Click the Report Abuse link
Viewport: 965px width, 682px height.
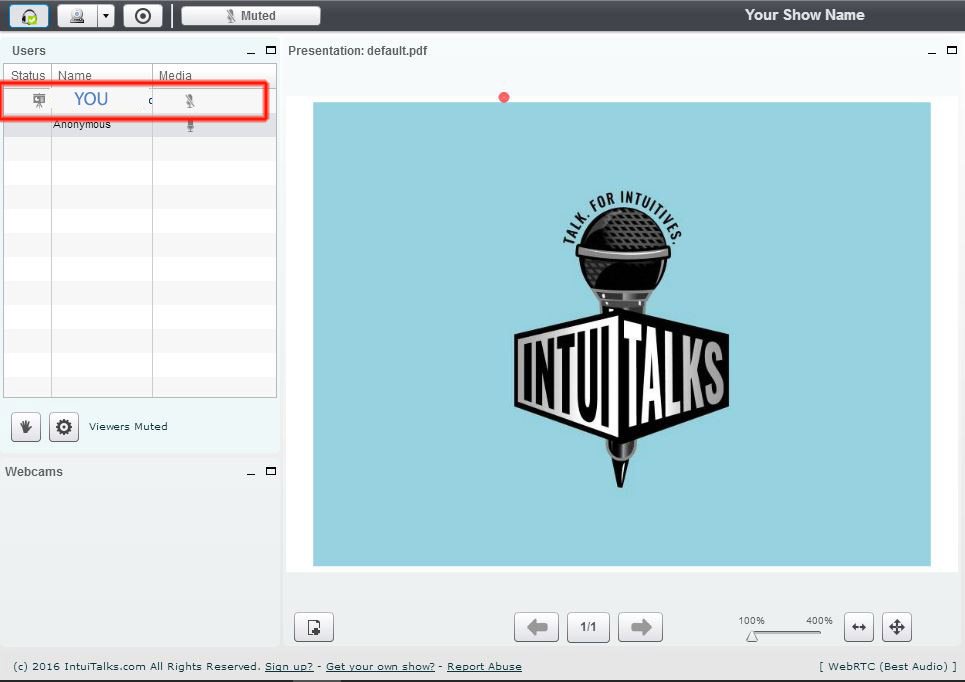point(484,667)
